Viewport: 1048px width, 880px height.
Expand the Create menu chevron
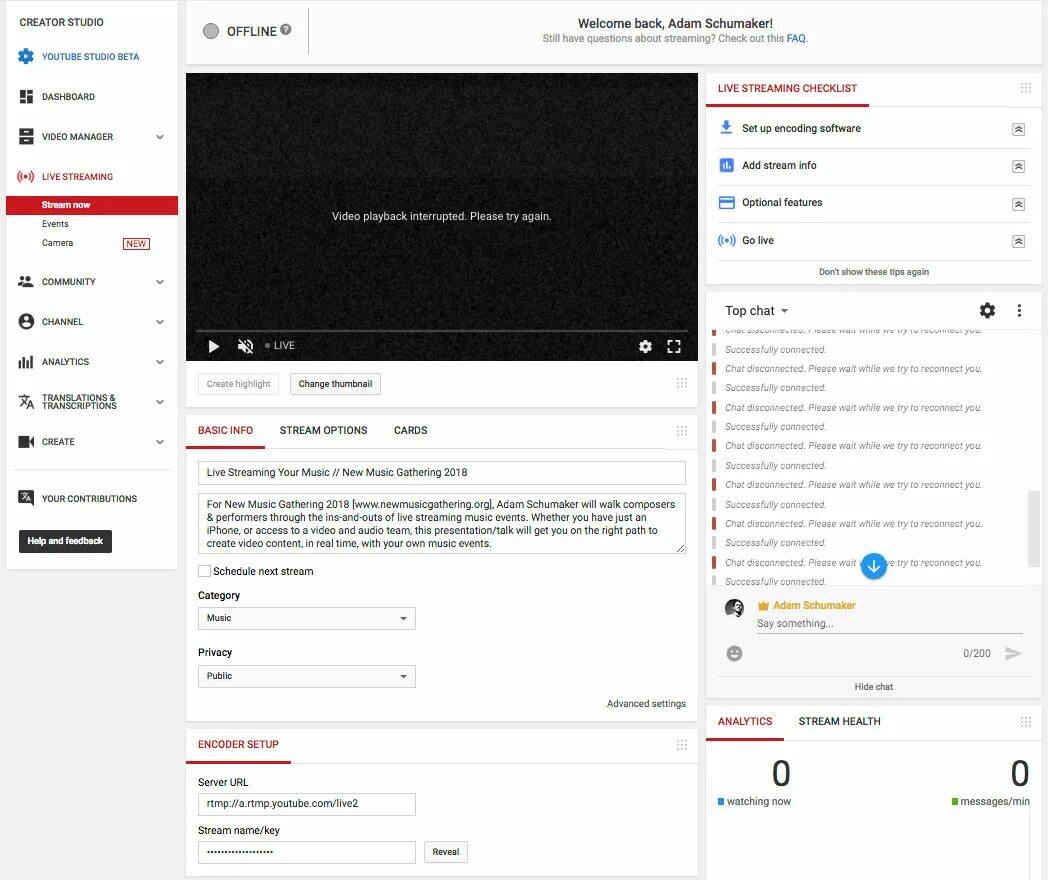tap(160, 442)
